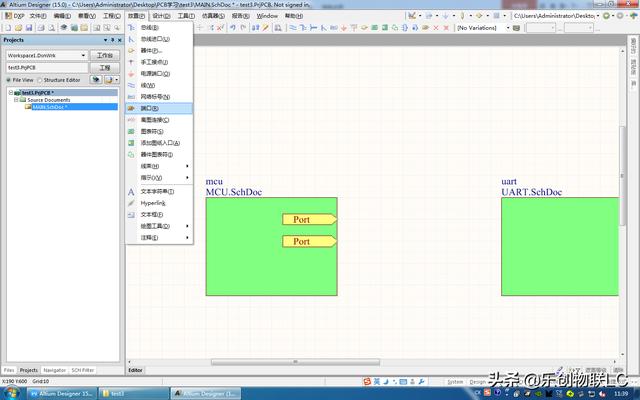Select the Place Net Label toolbar icon

point(333,28)
